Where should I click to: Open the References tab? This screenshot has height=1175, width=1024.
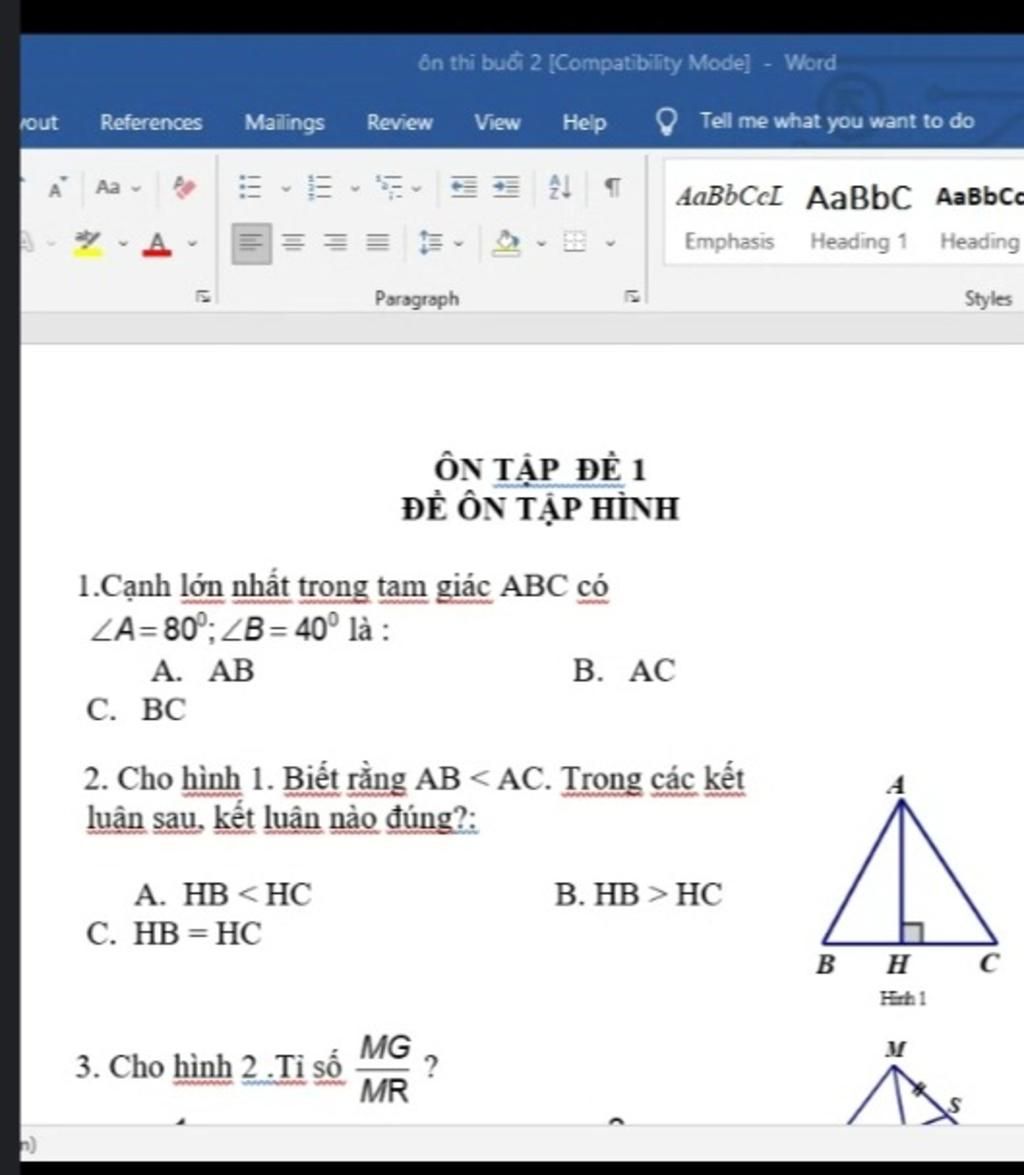(x=151, y=122)
